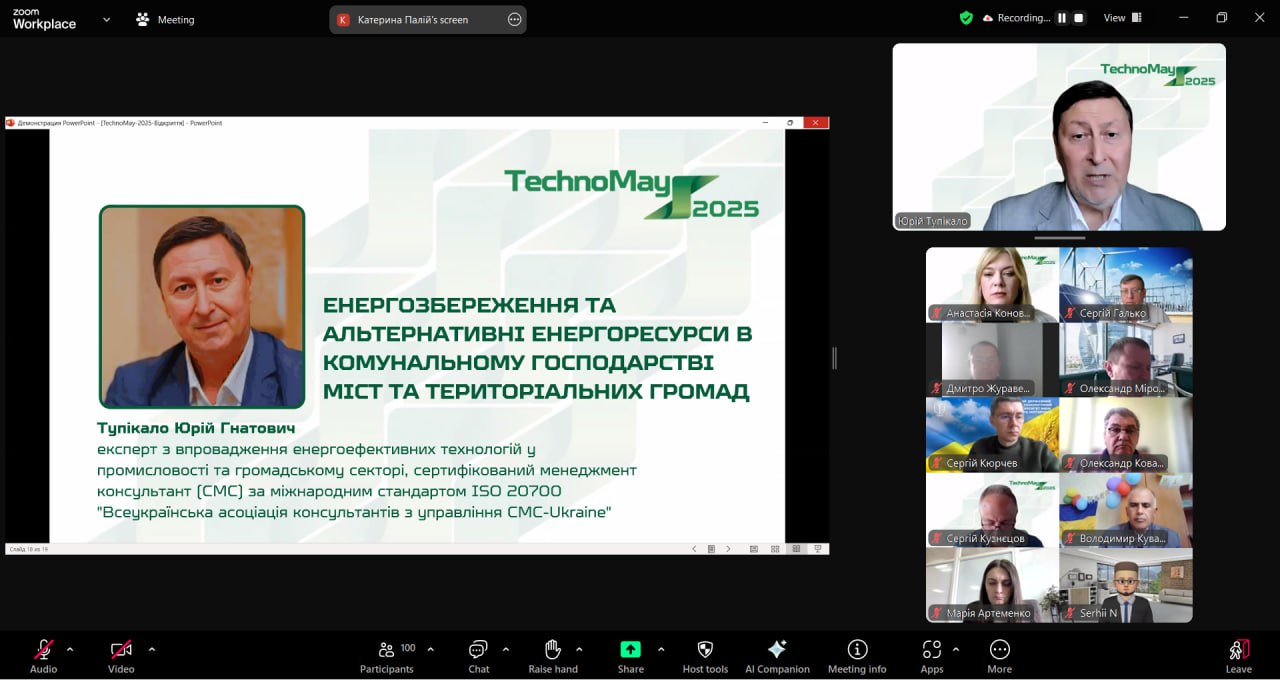Screen dimensions: 1280x680
Task: Select Анастасія Конов... participant tile
Action: (x=992, y=285)
